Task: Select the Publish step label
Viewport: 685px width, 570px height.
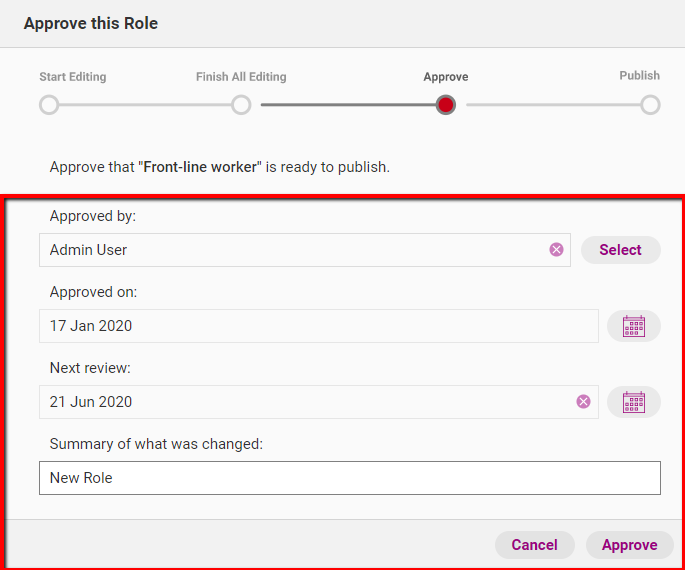Action: pyautogui.click(x=640, y=76)
